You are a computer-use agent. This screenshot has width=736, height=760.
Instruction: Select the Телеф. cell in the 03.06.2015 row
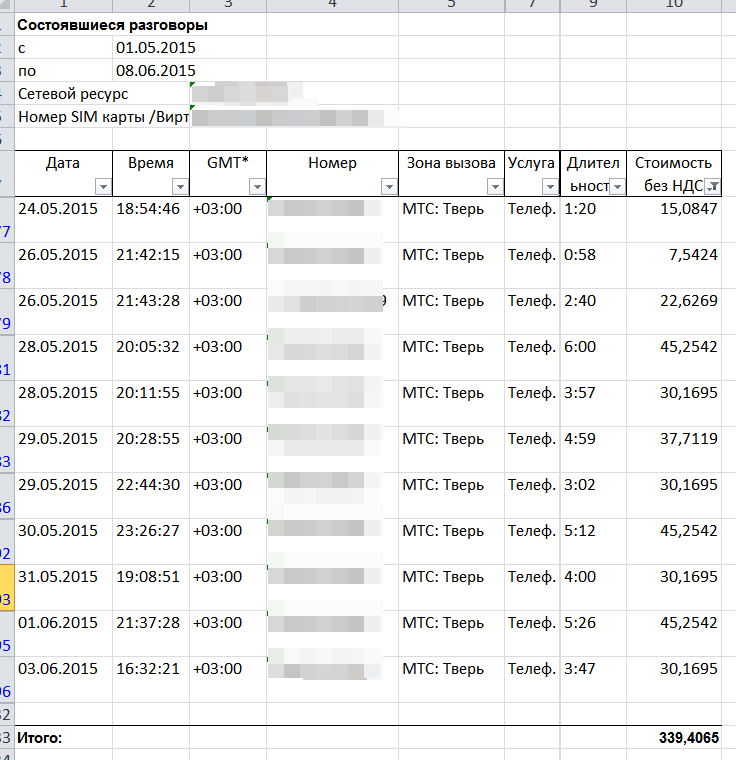[x=532, y=680]
